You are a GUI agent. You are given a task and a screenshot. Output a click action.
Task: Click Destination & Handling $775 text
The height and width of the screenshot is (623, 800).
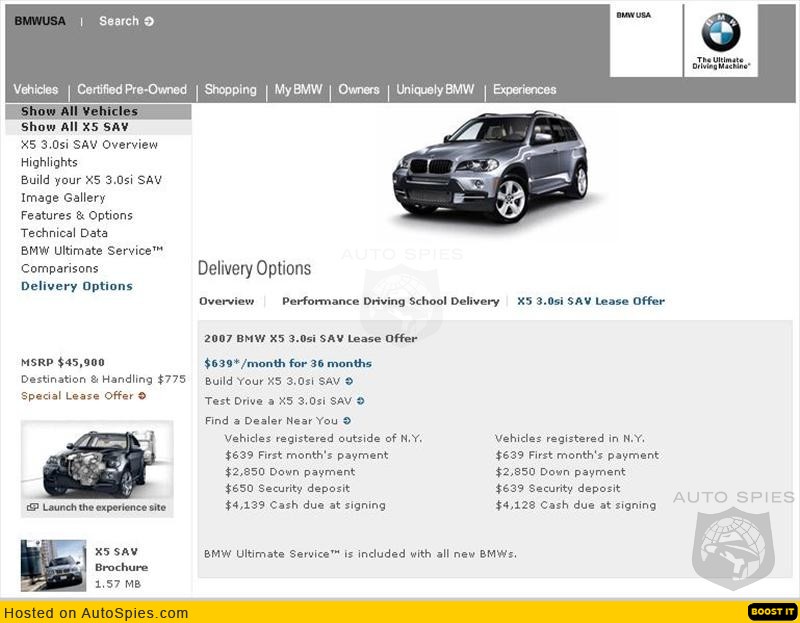click(103, 379)
